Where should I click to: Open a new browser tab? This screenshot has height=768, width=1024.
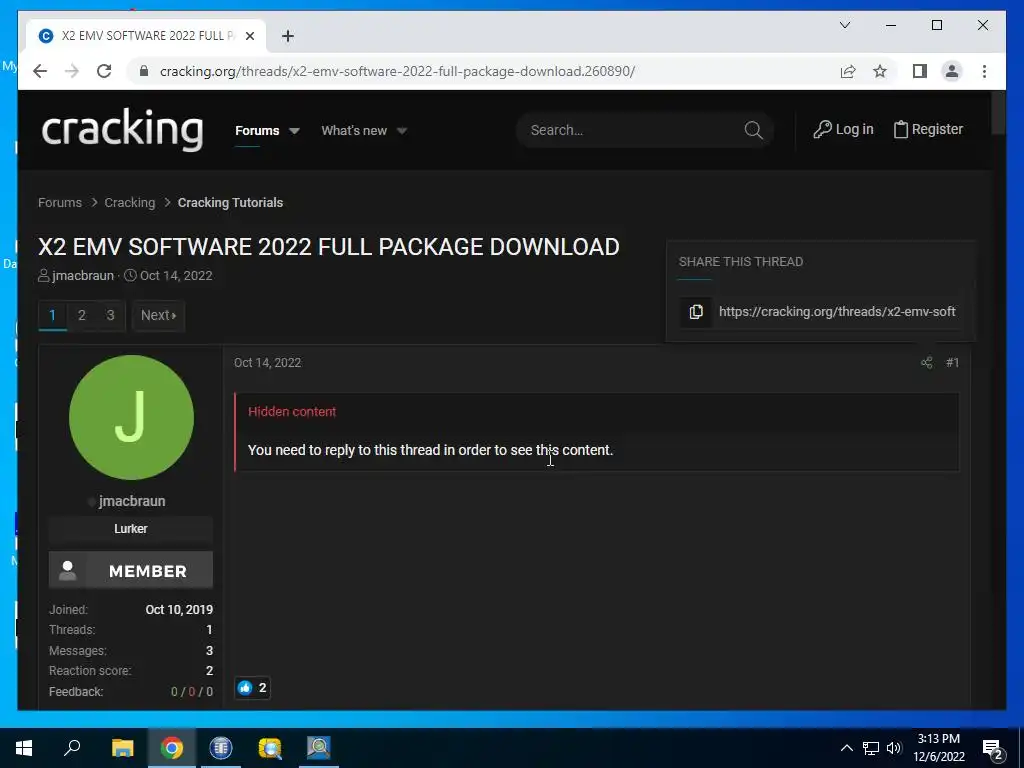click(x=288, y=36)
